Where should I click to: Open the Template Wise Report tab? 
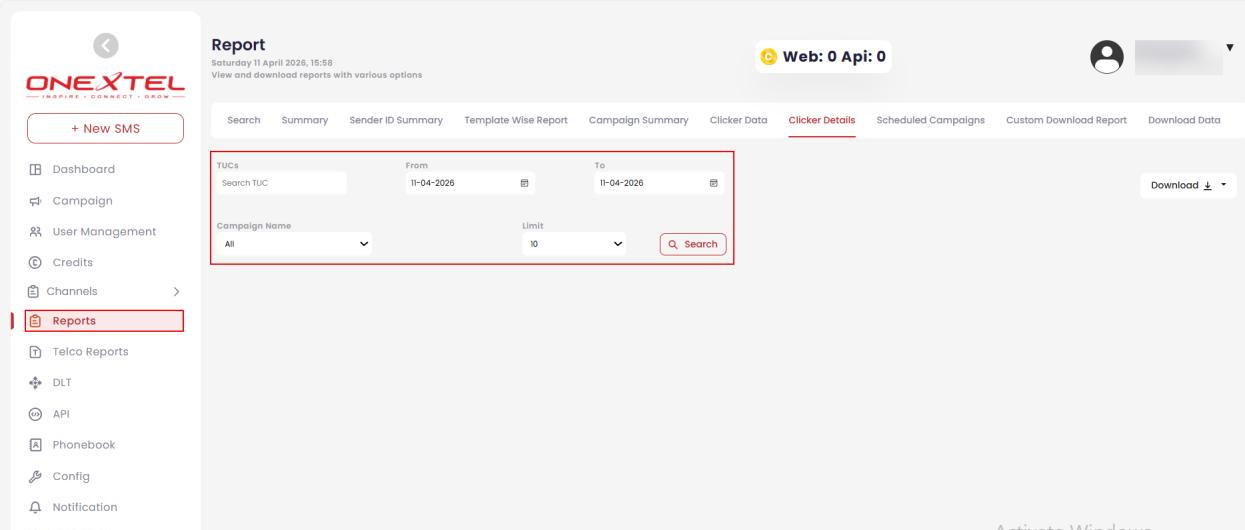[517, 120]
